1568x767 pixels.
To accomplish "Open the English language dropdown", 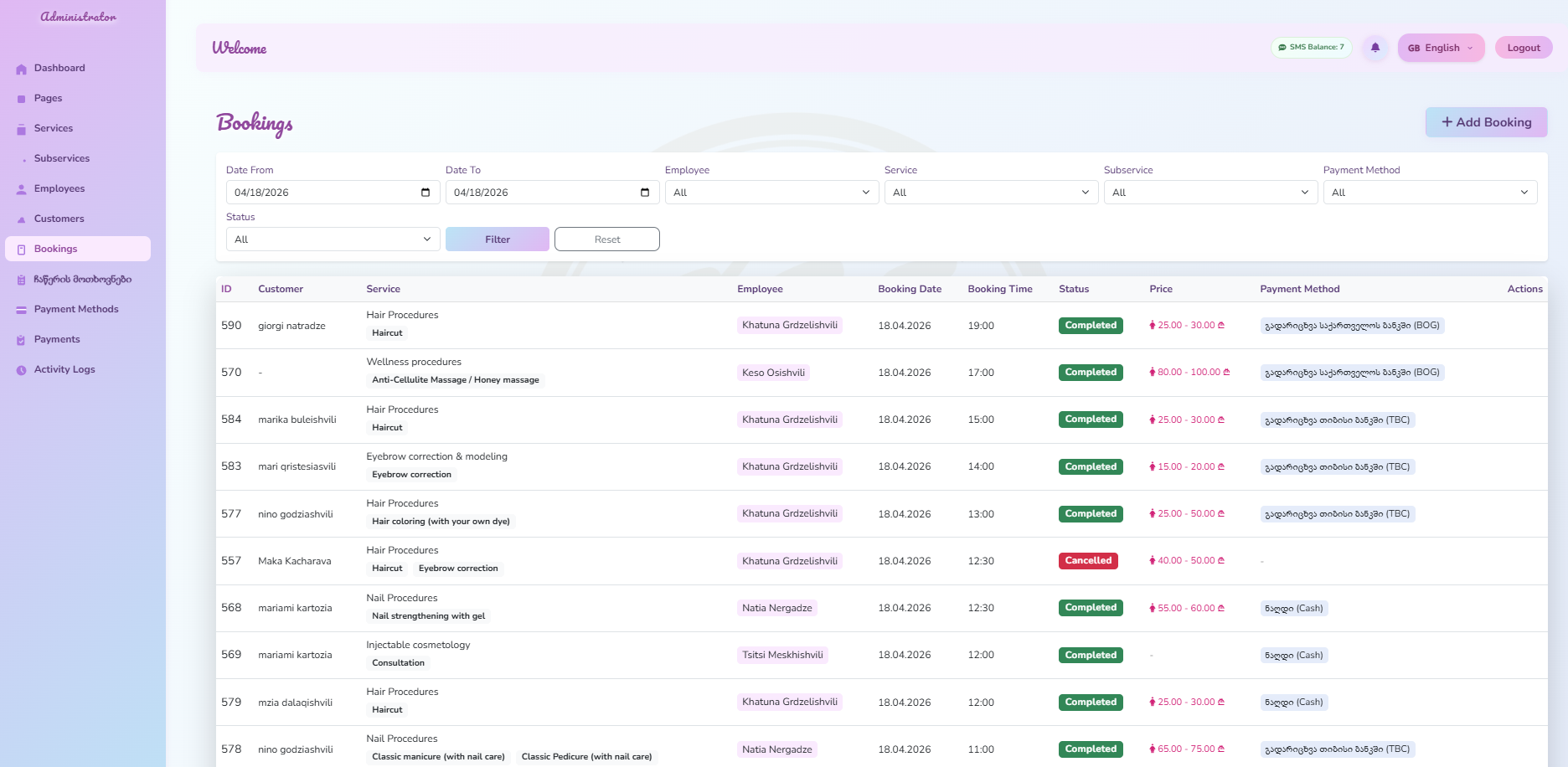I will pos(1441,48).
